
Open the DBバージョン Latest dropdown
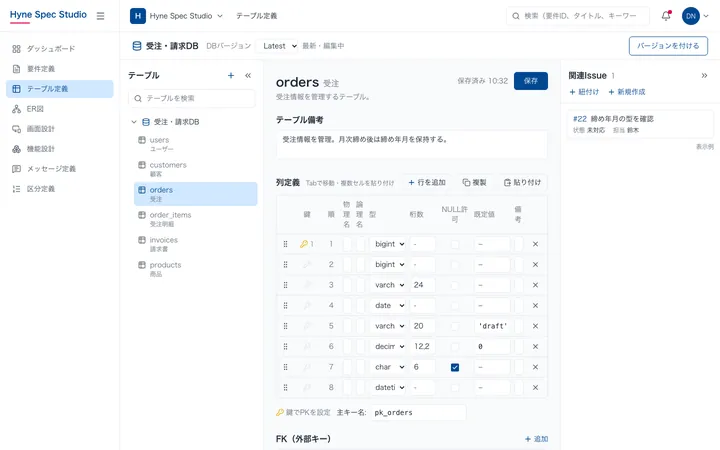click(x=277, y=46)
